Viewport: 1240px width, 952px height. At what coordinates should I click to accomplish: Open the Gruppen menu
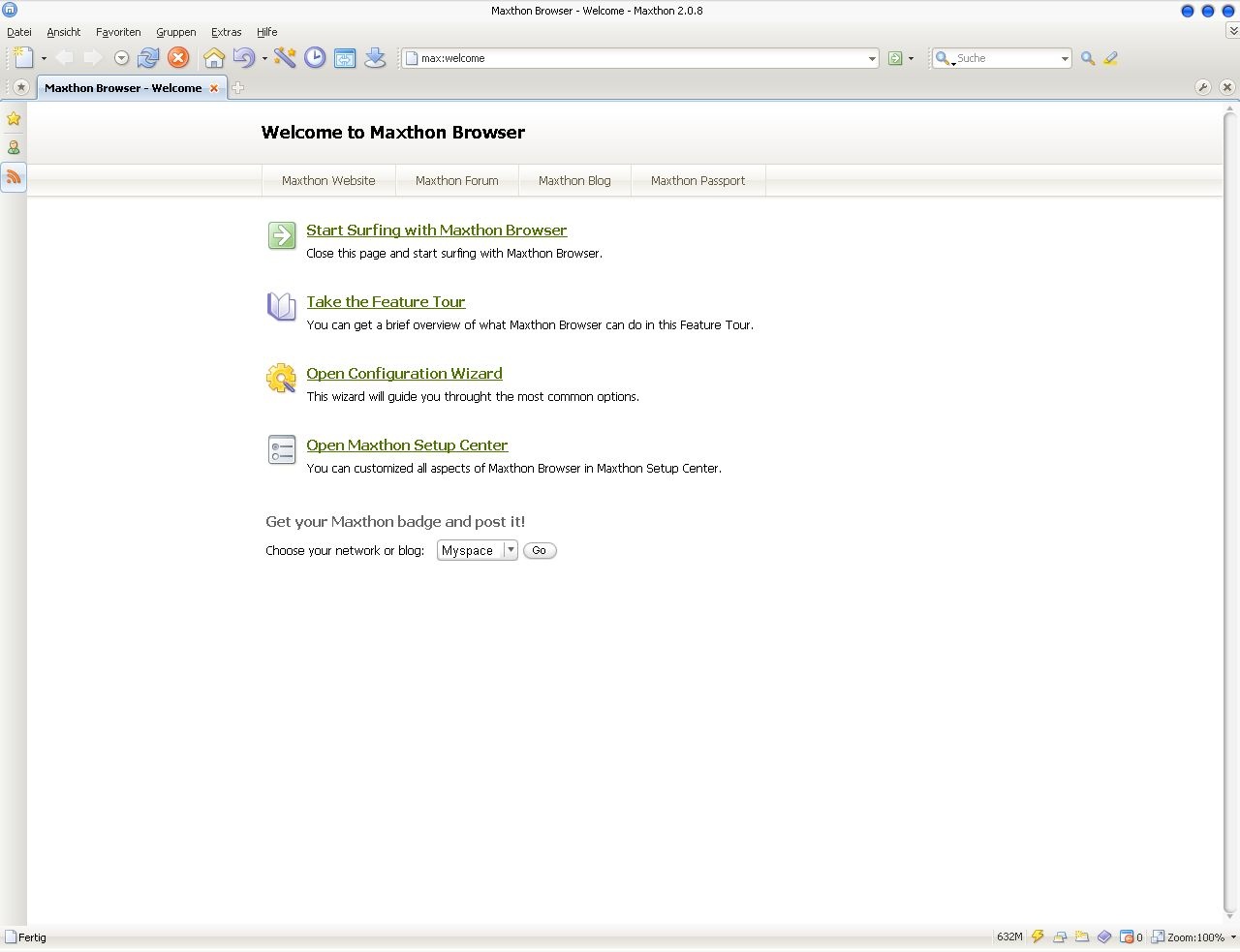(x=176, y=32)
